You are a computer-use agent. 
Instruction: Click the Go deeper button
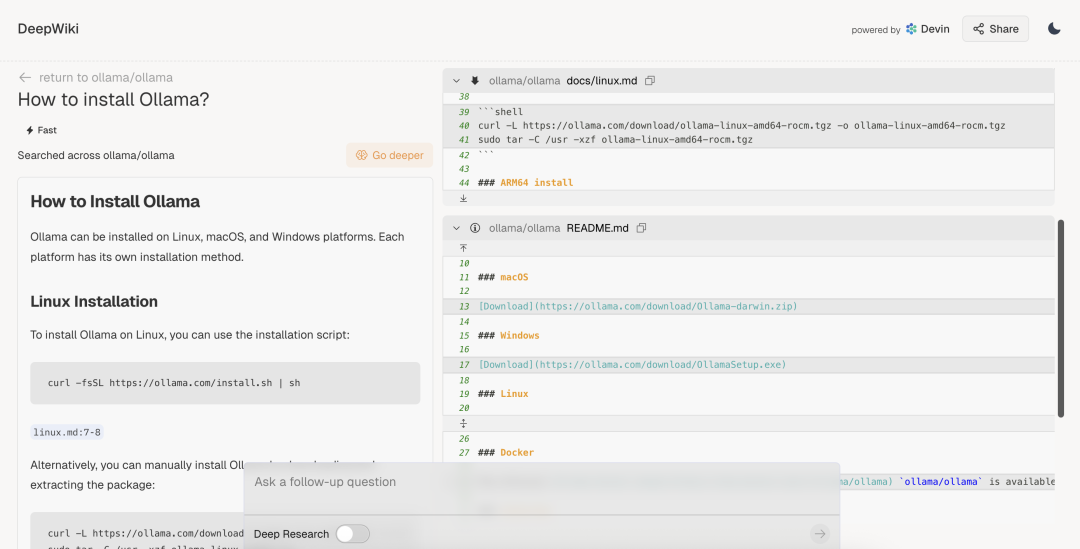389,155
